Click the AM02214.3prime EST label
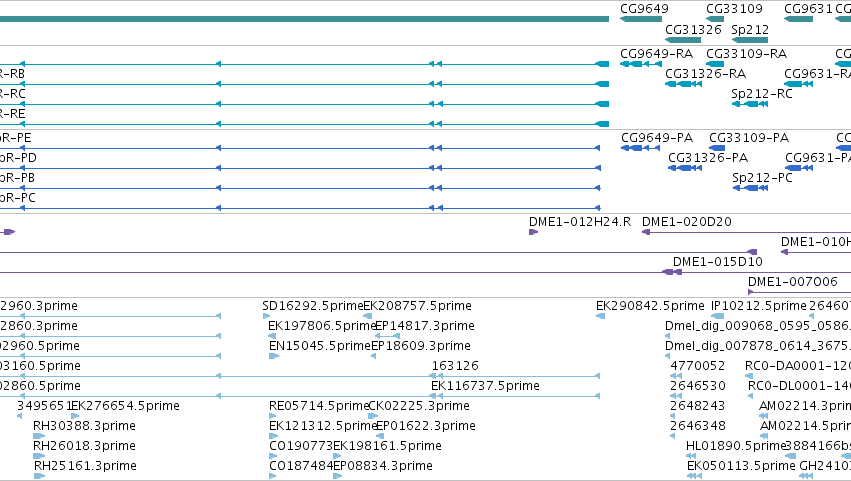 click(x=805, y=406)
